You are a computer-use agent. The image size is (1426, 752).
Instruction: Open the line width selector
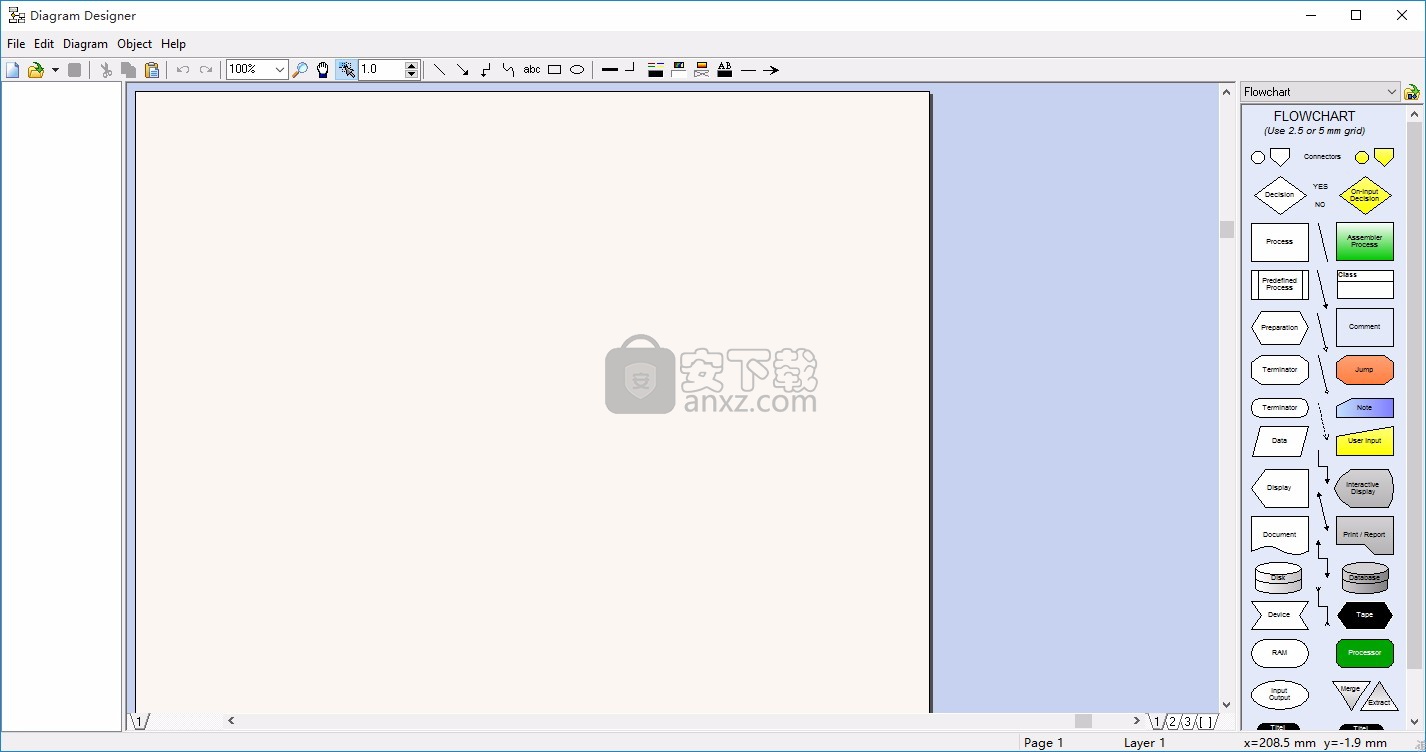tap(610, 70)
